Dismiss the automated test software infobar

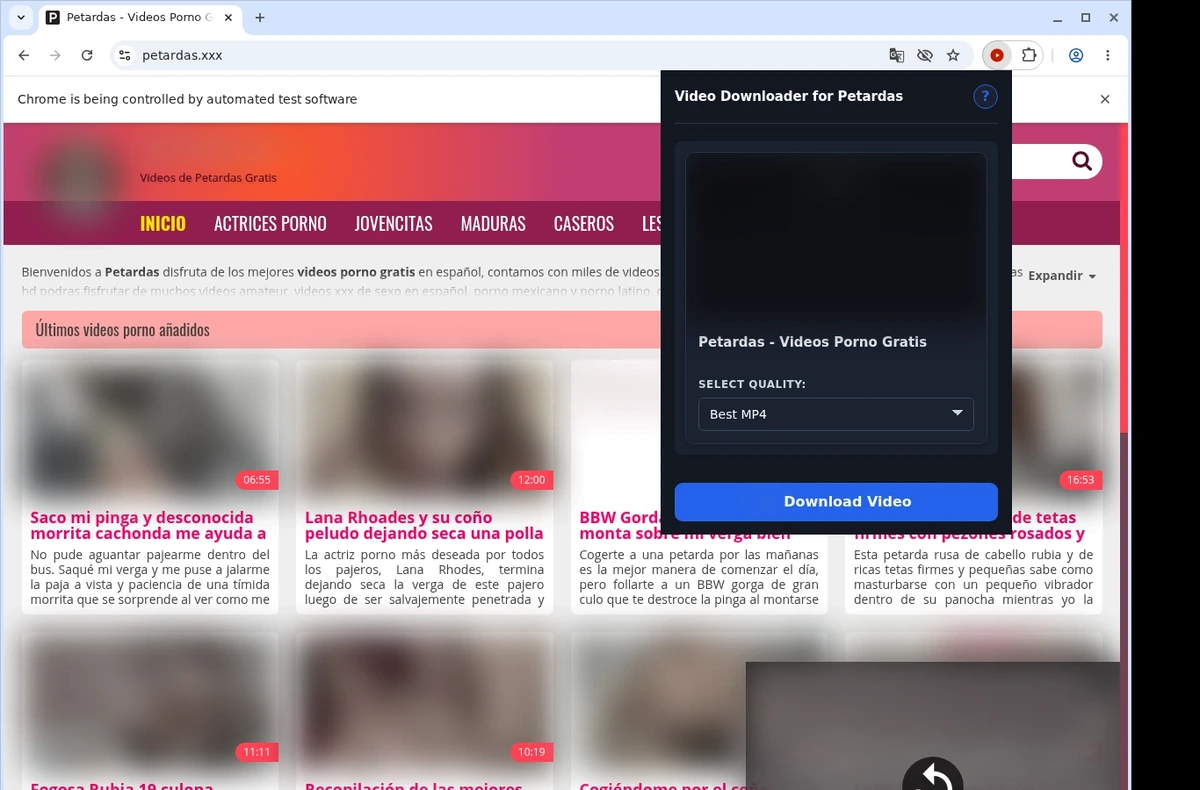pos(1105,99)
